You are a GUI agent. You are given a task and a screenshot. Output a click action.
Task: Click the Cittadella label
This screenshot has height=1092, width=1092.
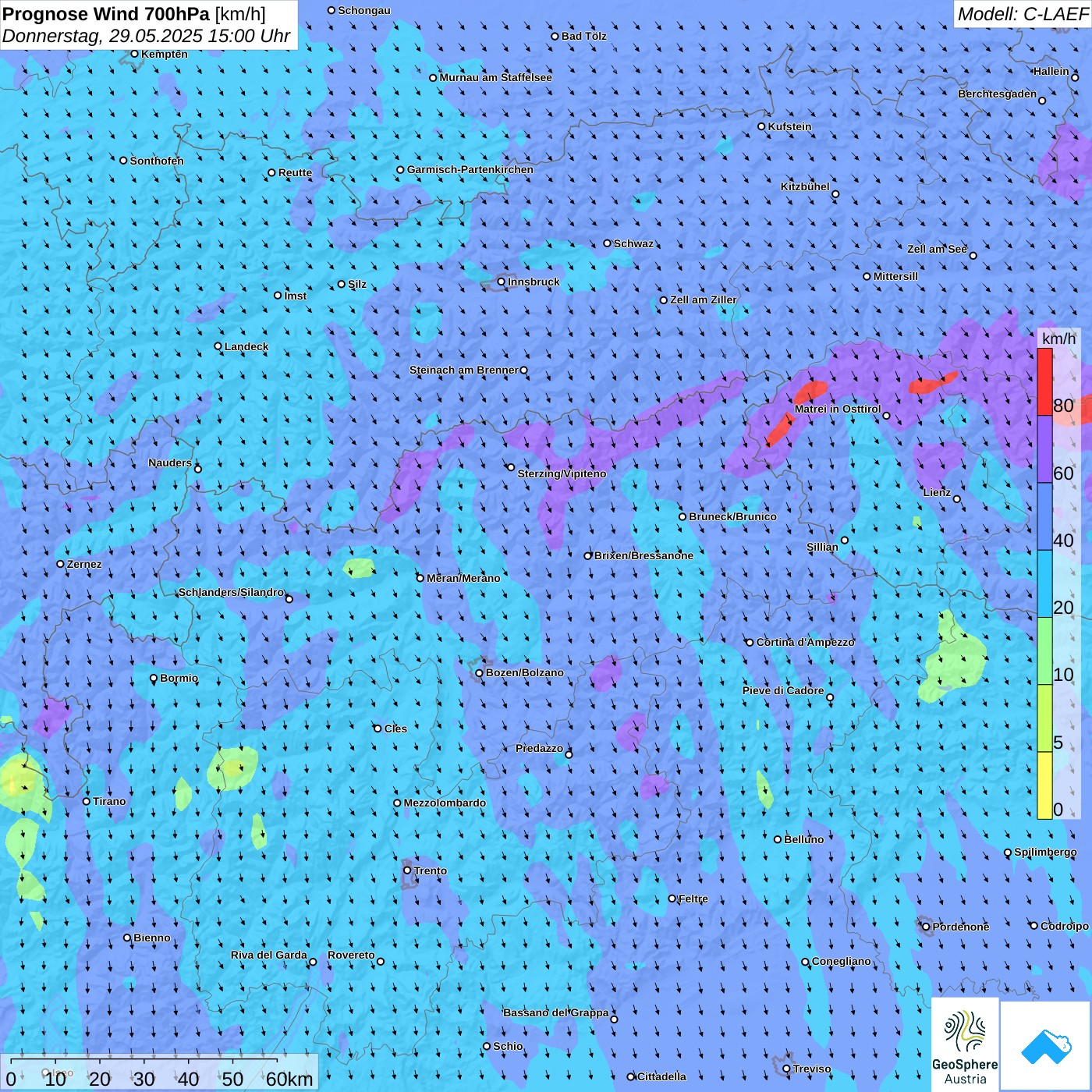coord(661,1076)
